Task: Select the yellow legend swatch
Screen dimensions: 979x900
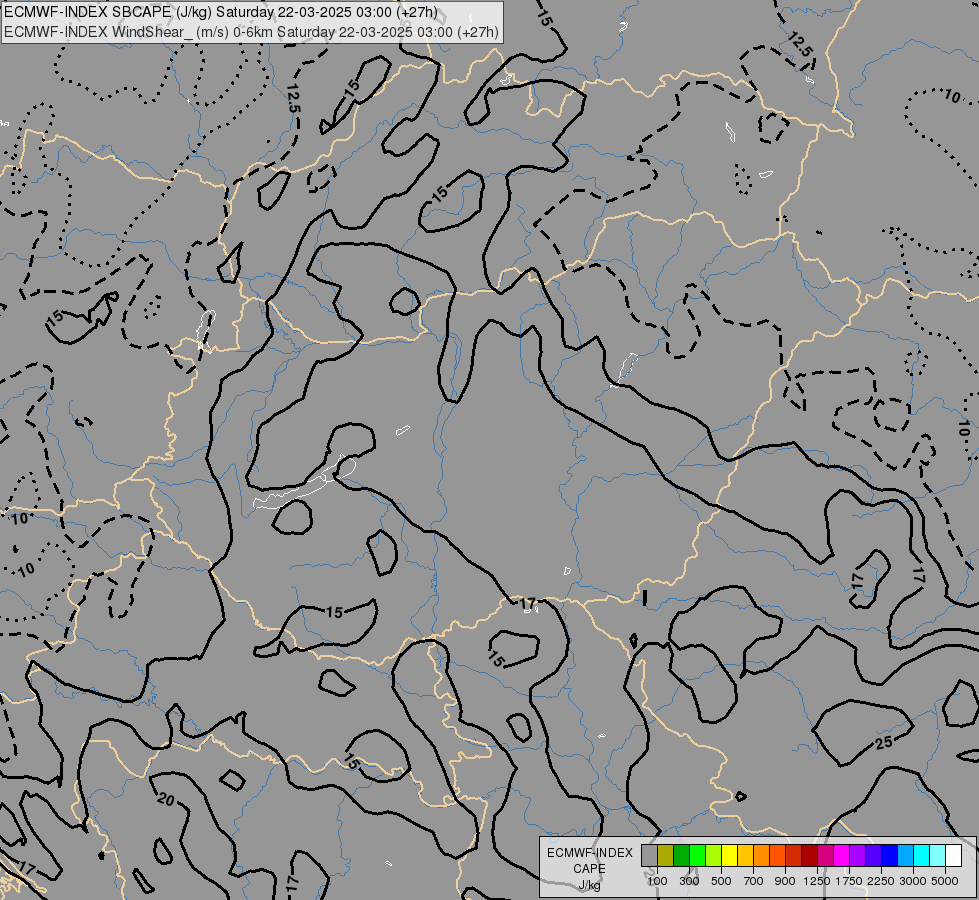Action: [729, 856]
